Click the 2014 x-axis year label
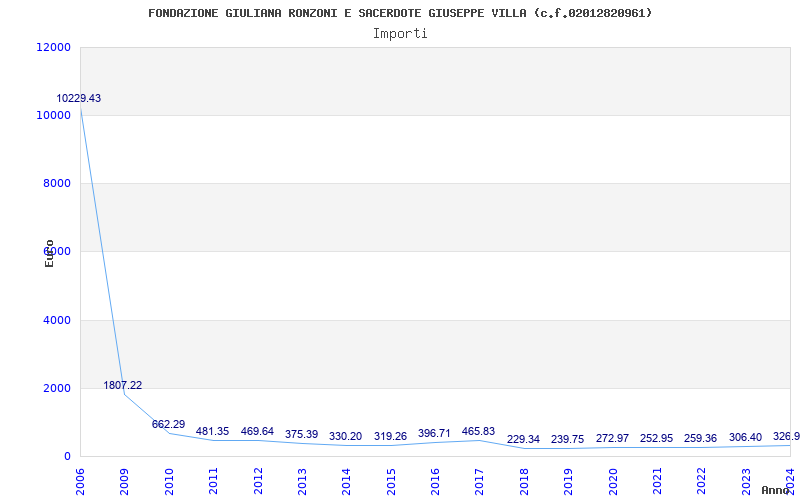This screenshot has height=500, width=800. click(x=346, y=482)
